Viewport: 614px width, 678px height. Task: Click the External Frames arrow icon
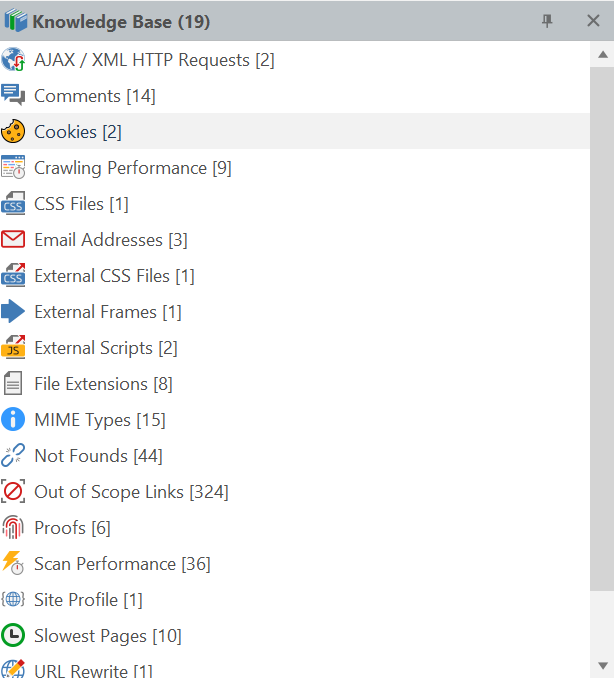[x=14, y=312]
